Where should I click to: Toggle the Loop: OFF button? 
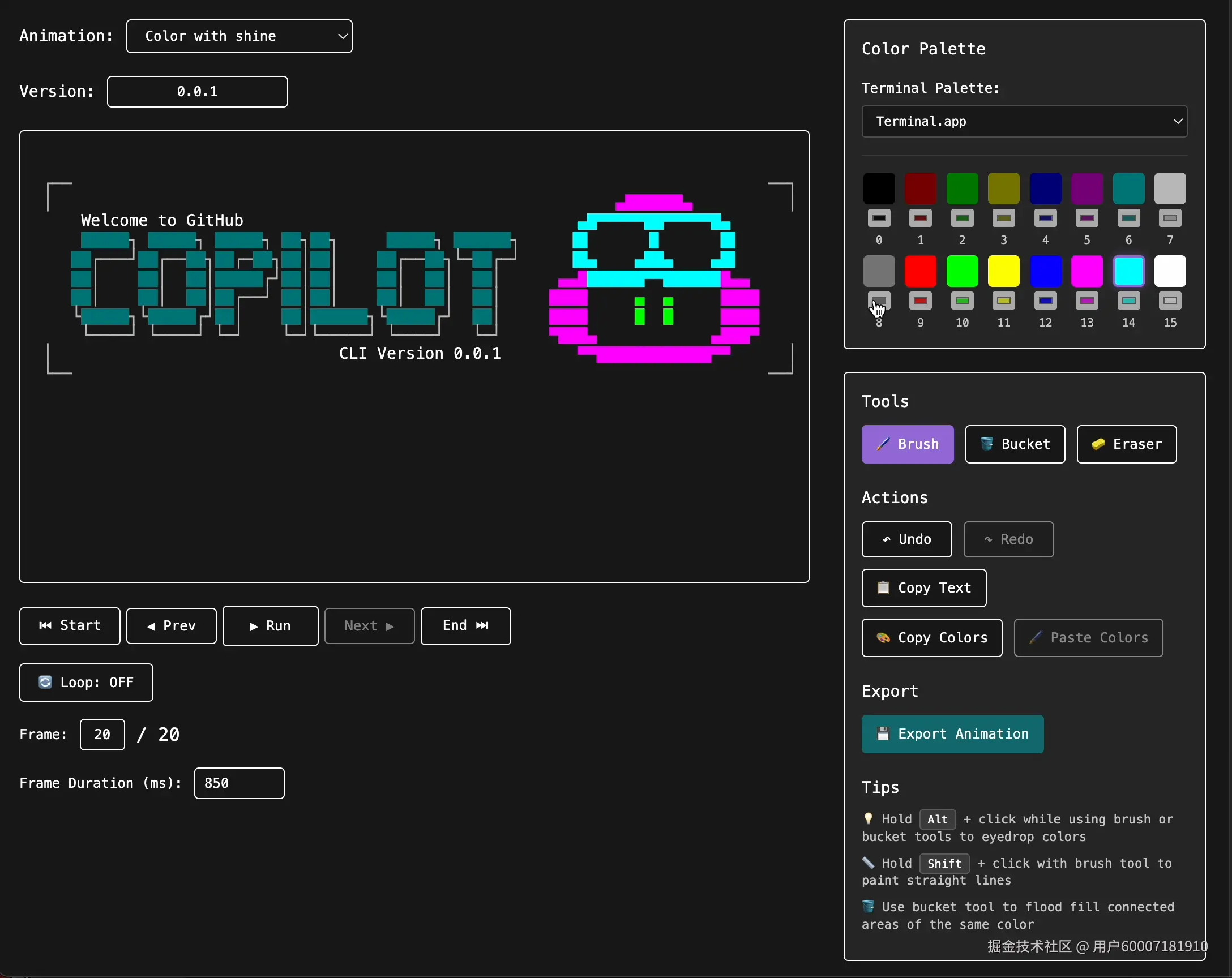[86, 682]
